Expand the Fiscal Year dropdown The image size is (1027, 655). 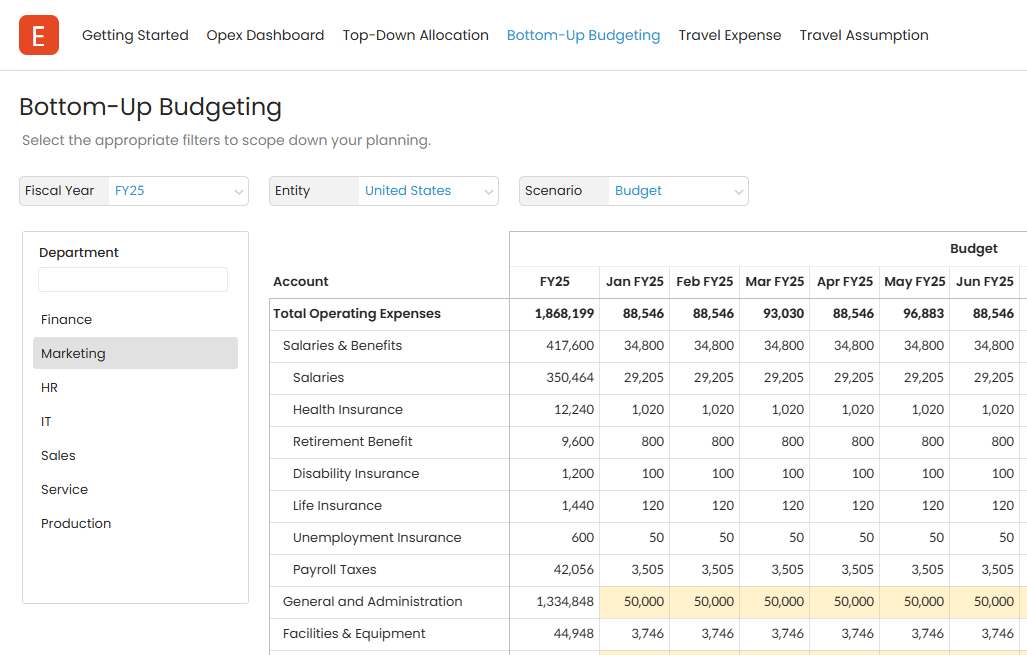[178, 191]
